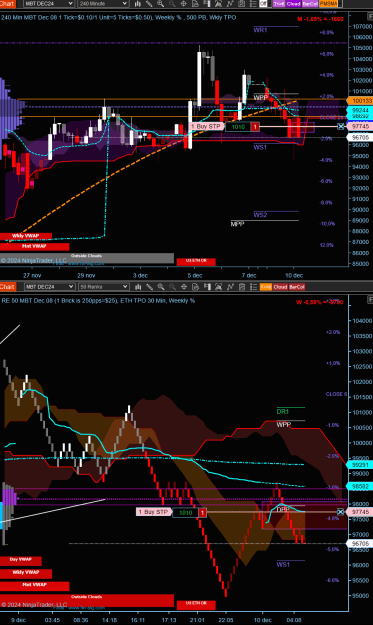Open strategies clipboard icon in bottom chart toolbar

[241, 287]
